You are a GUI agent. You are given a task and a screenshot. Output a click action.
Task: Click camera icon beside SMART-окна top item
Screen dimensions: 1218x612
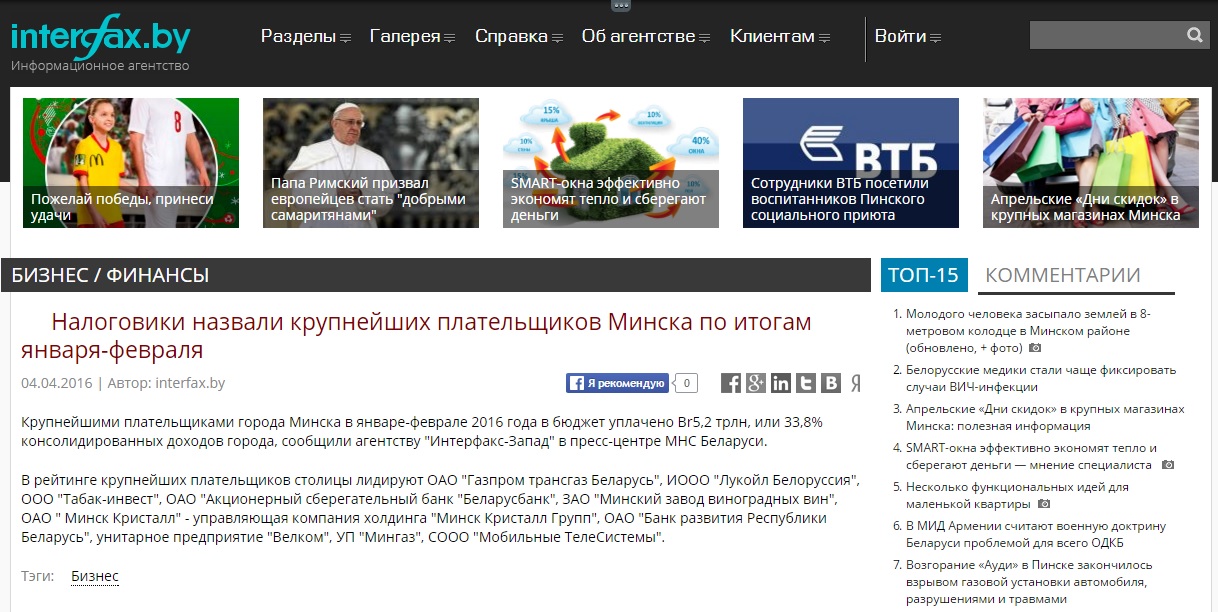click(1168, 465)
